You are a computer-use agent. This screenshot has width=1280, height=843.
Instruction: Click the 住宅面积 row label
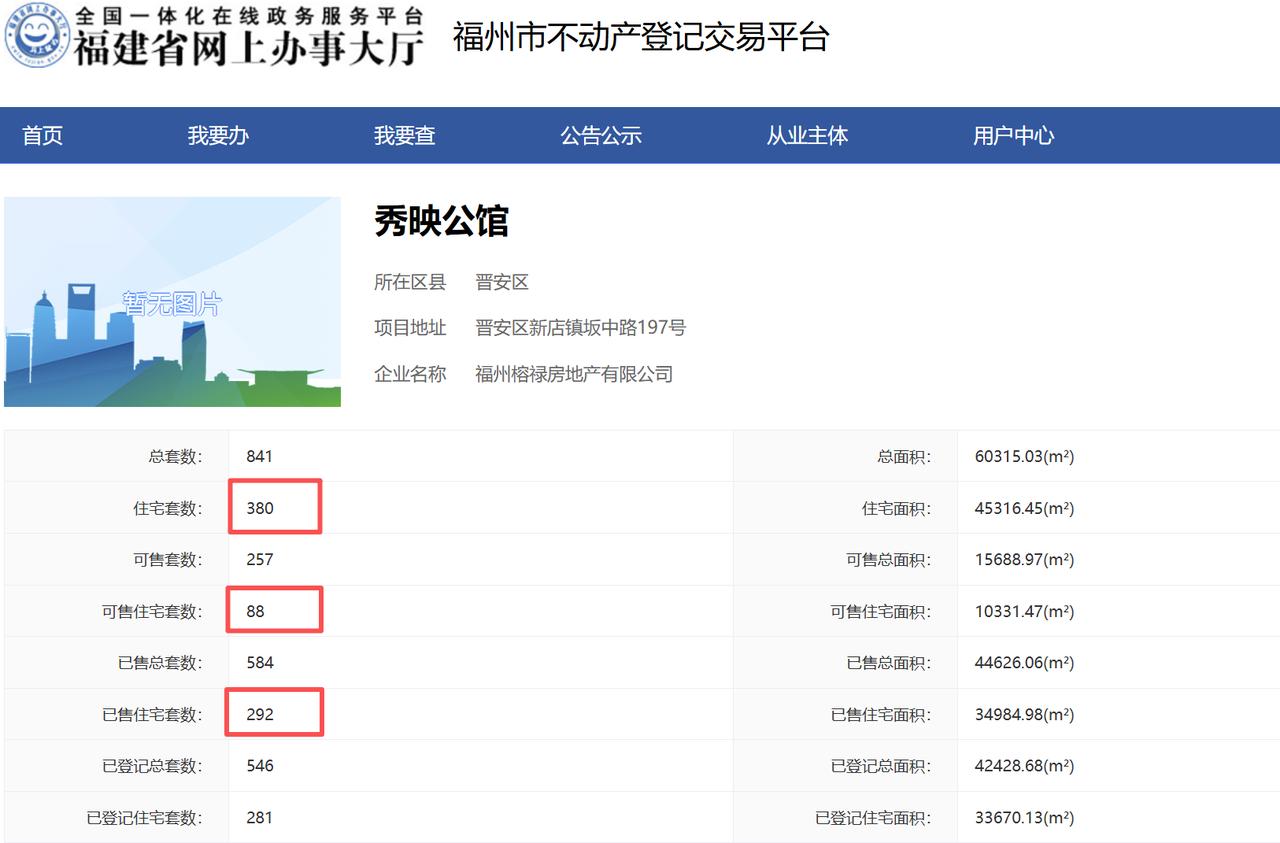click(896, 508)
